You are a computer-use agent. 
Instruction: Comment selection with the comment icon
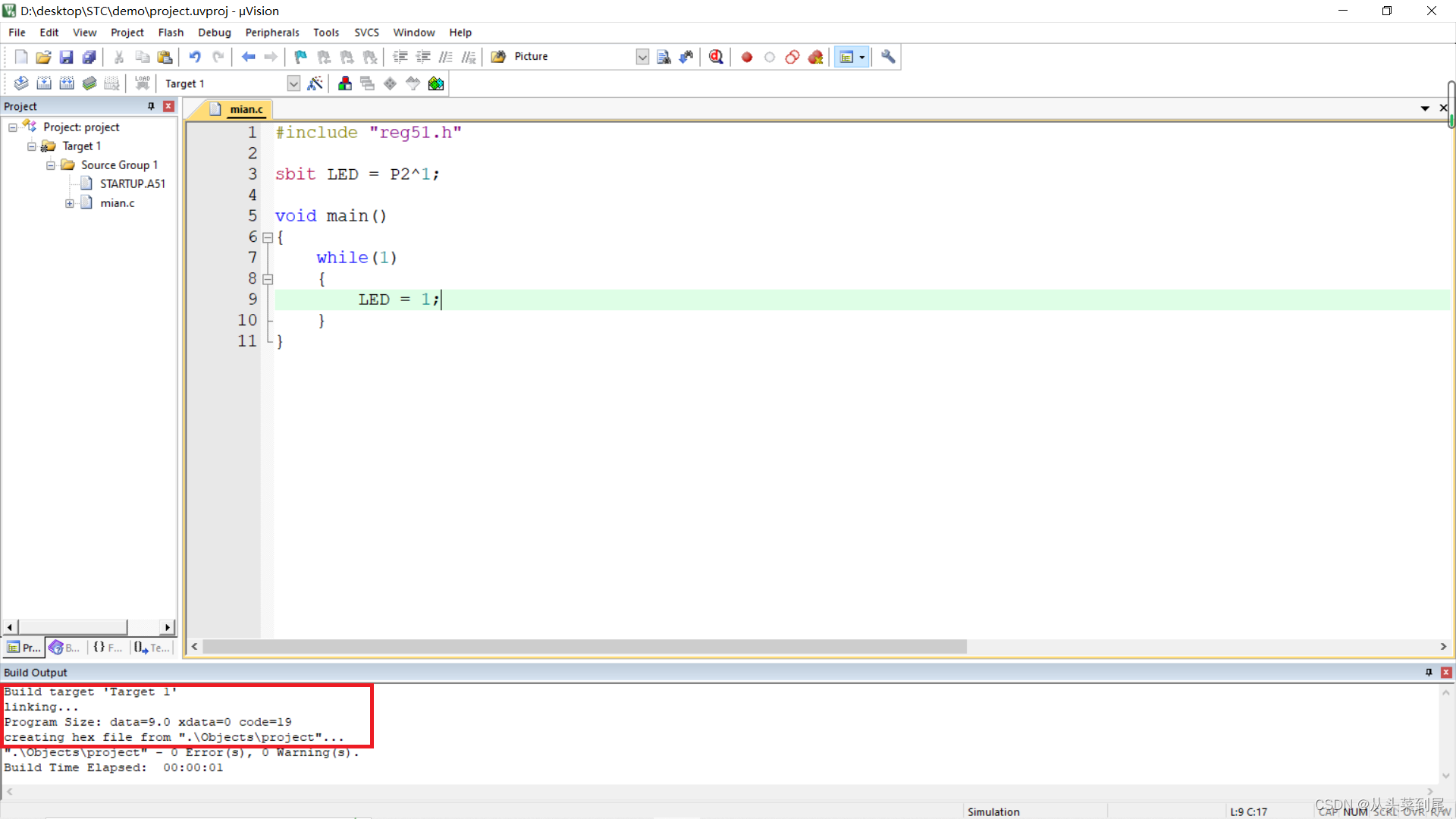446,57
